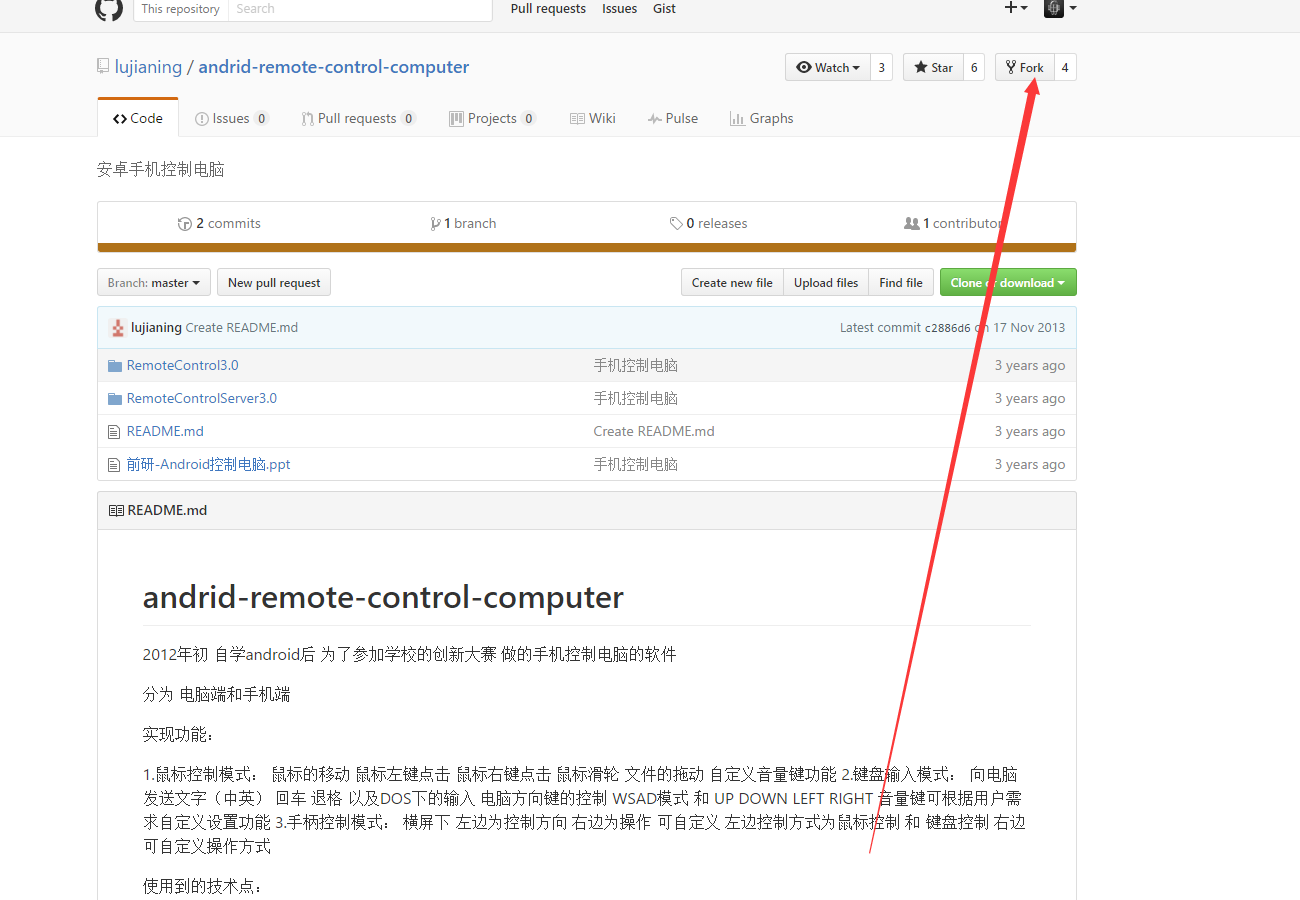The height and width of the screenshot is (900, 1300).
Task: Switch to the Issues tab
Action: click(232, 118)
